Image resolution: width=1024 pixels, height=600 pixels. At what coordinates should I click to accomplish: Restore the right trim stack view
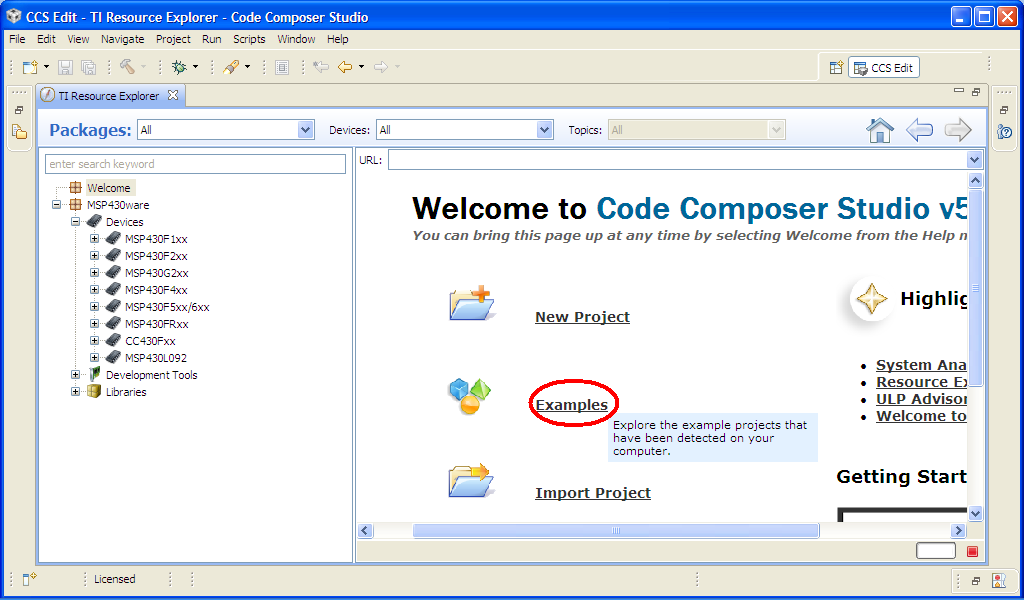(1004, 110)
